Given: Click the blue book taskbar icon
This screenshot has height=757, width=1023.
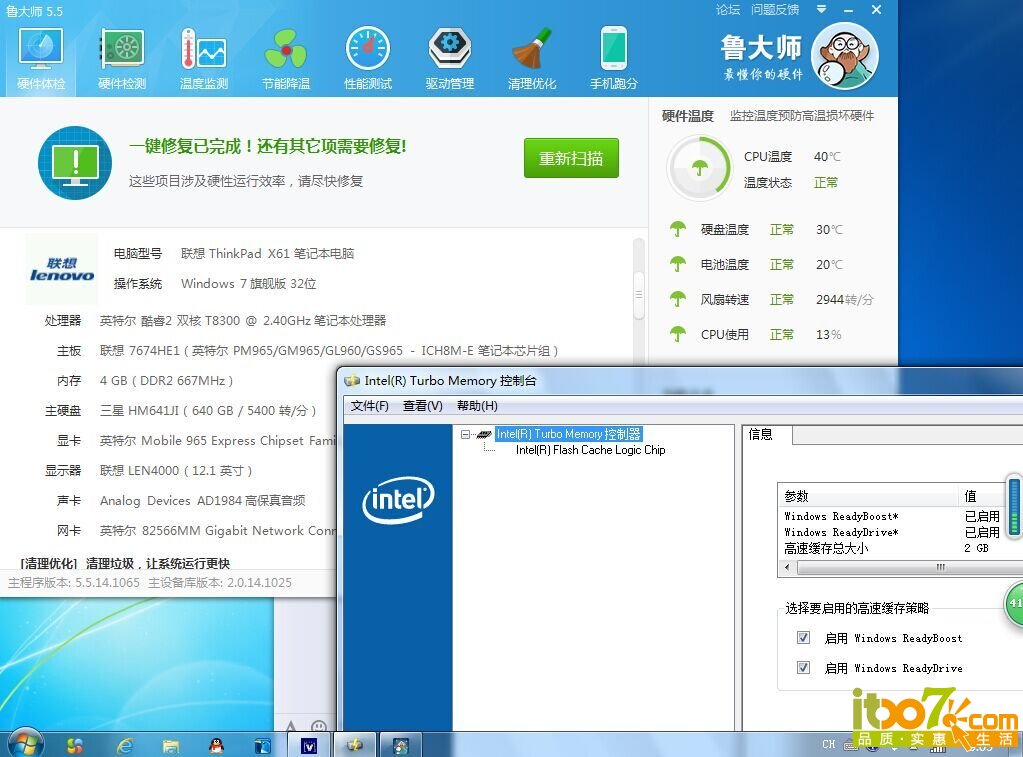Looking at the screenshot, I should point(262,745).
